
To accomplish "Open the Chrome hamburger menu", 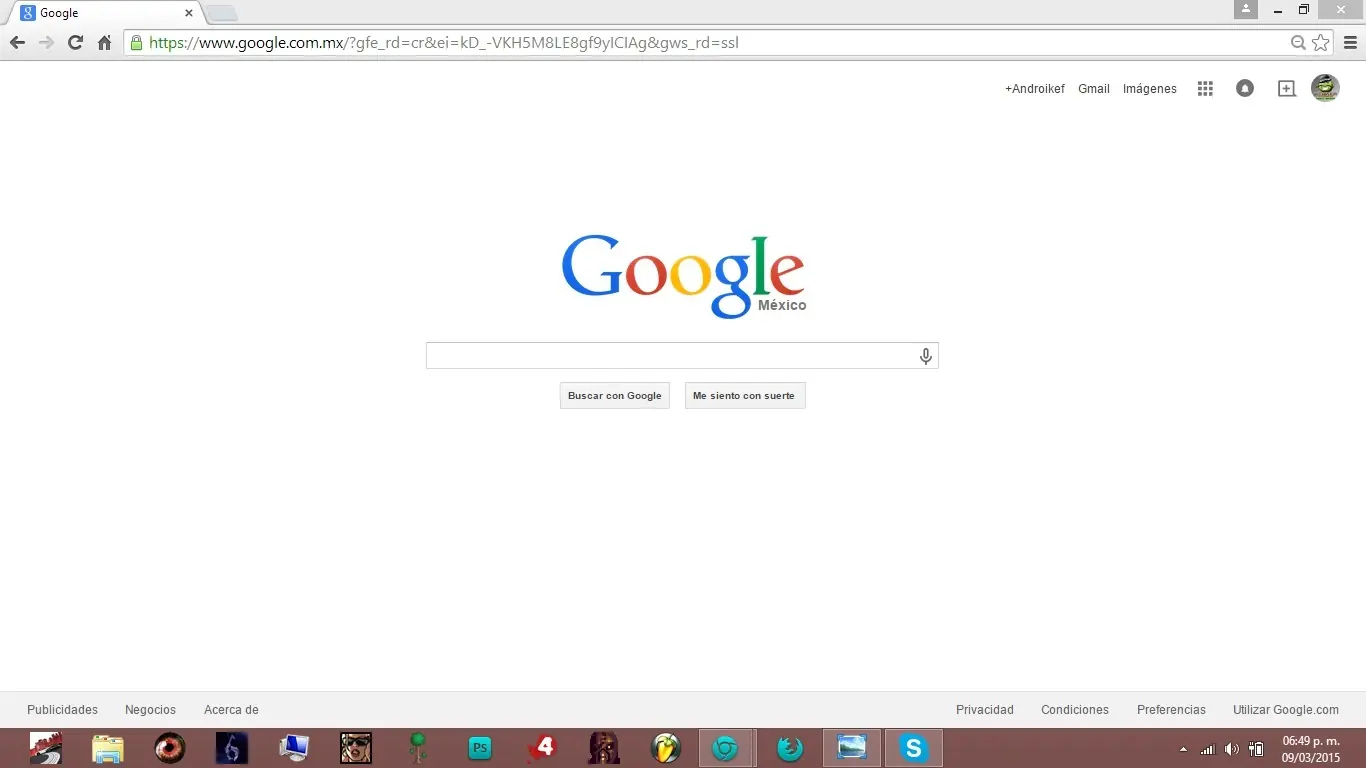I will [x=1351, y=43].
